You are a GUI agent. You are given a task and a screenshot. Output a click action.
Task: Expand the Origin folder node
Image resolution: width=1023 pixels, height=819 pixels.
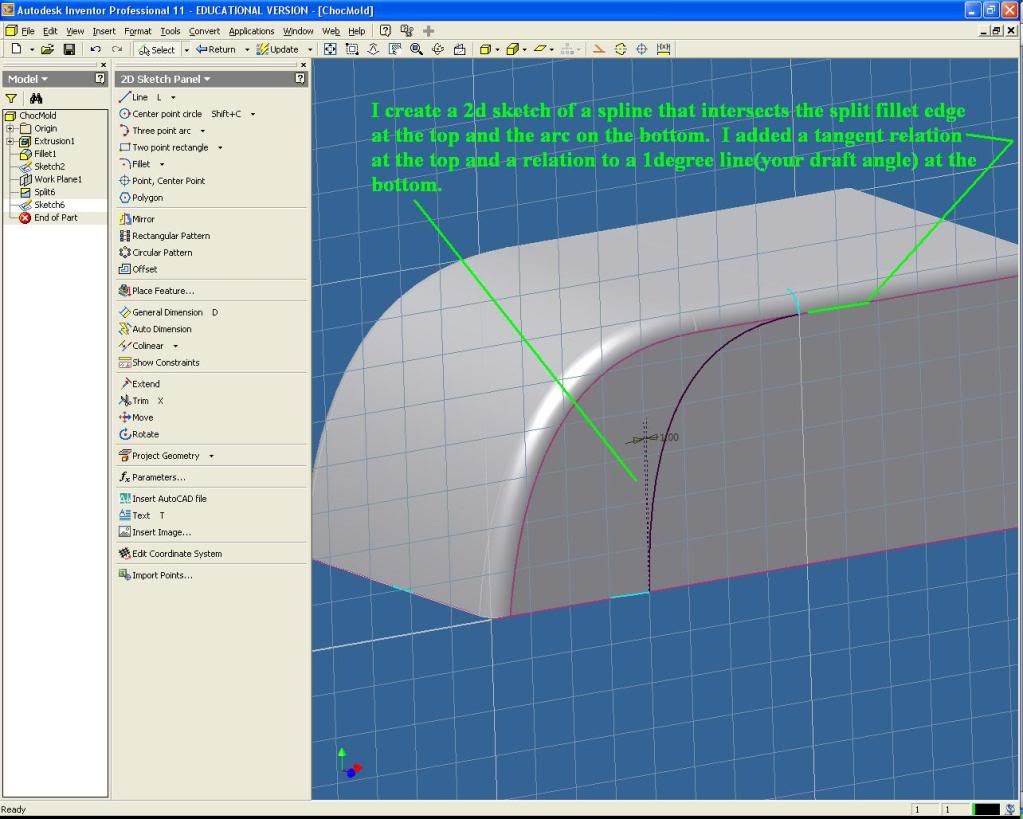pyautogui.click(x=9, y=129)
